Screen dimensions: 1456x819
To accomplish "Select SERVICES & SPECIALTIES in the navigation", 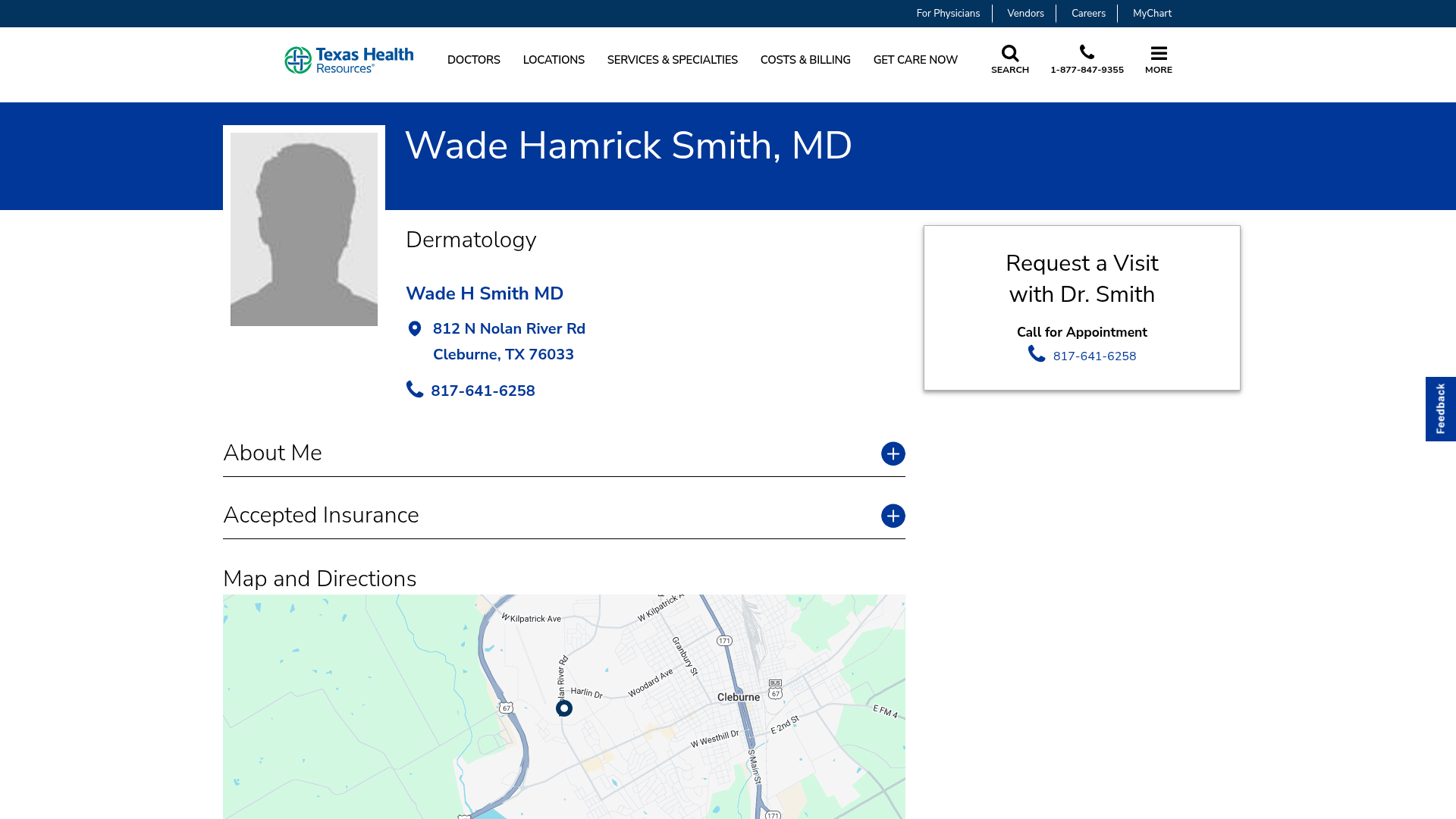I will (x=672, y=60).
